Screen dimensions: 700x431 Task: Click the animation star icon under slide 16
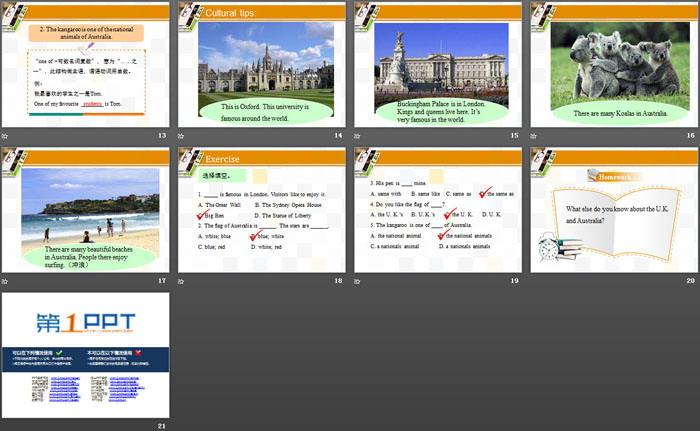[533, 136]
